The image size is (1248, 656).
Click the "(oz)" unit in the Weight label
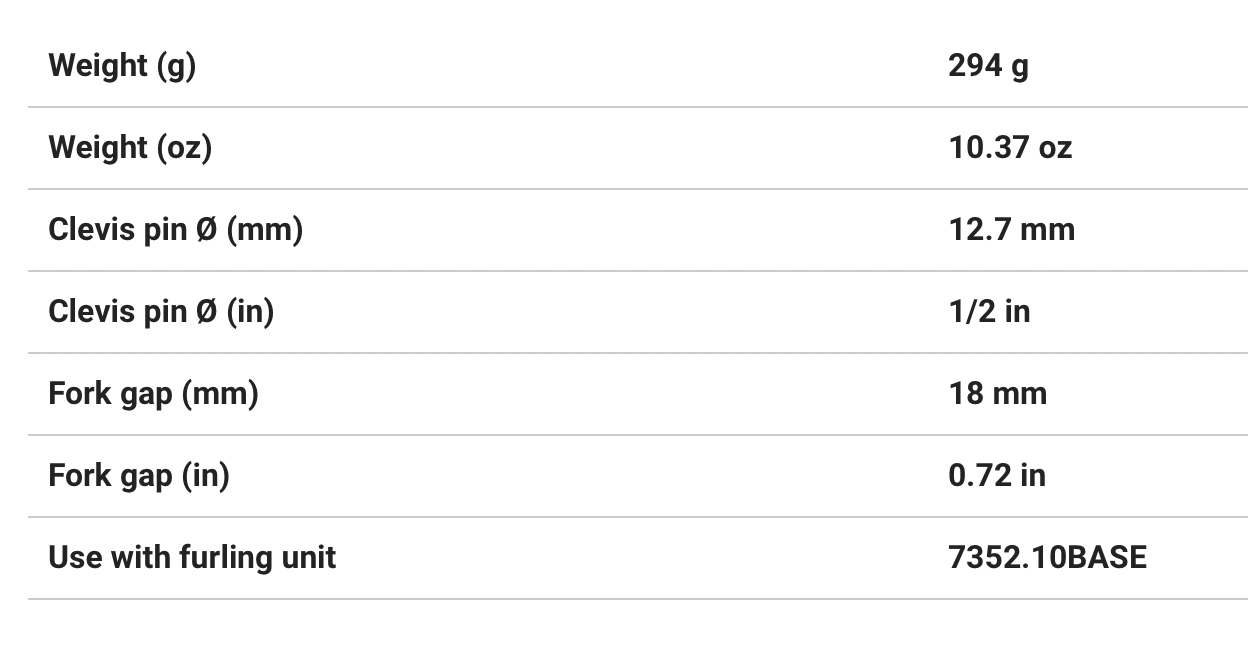(184, 148)
